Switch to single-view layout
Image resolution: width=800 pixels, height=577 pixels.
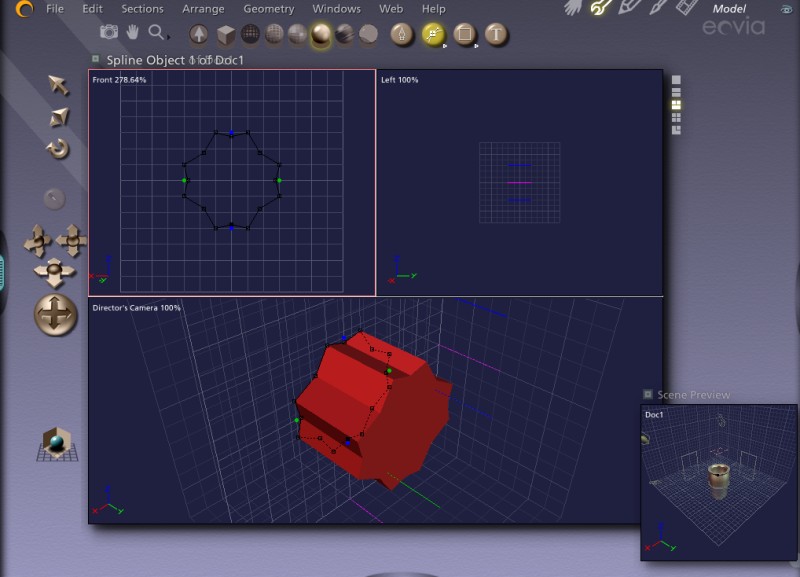pos(677,79)
